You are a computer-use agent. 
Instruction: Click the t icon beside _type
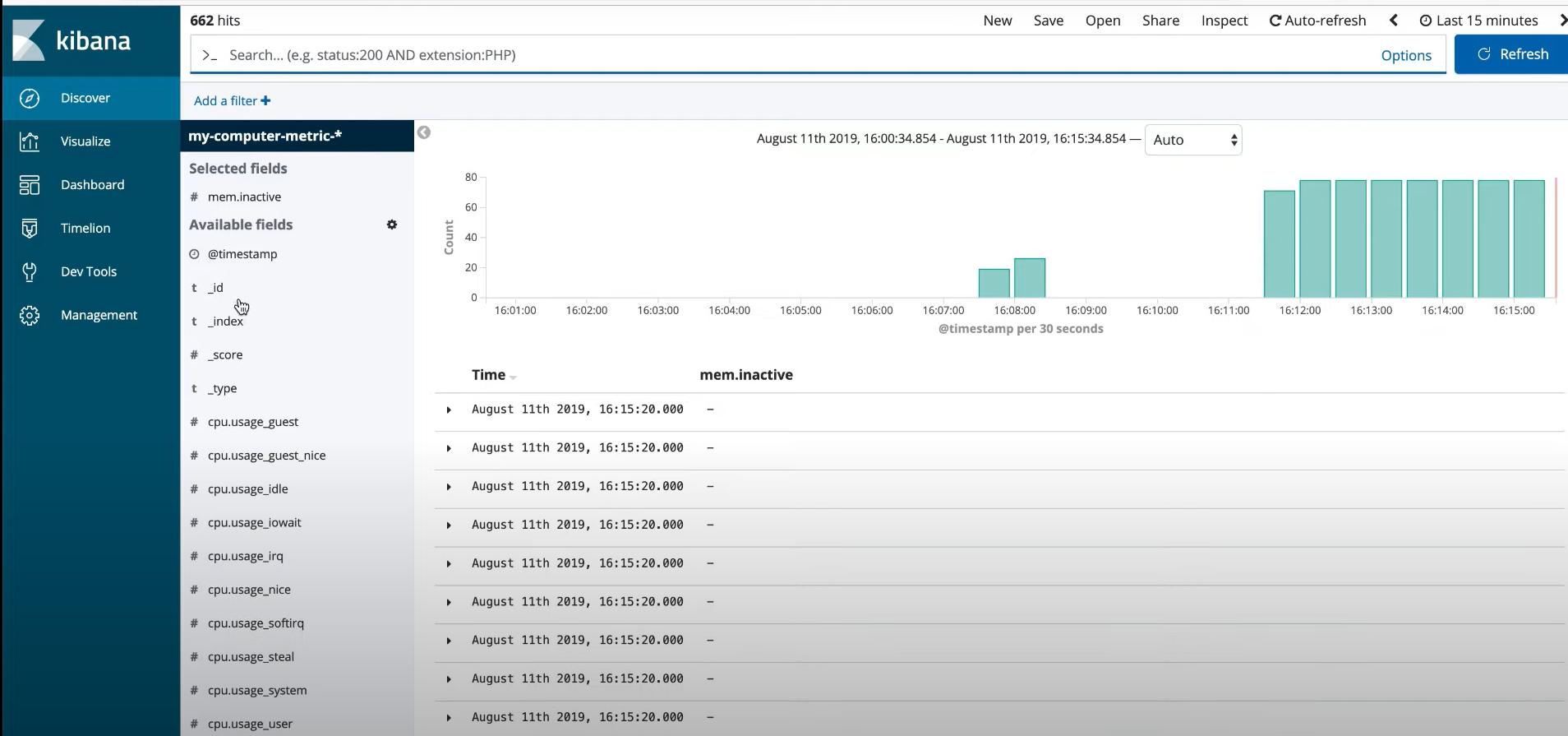194,388
